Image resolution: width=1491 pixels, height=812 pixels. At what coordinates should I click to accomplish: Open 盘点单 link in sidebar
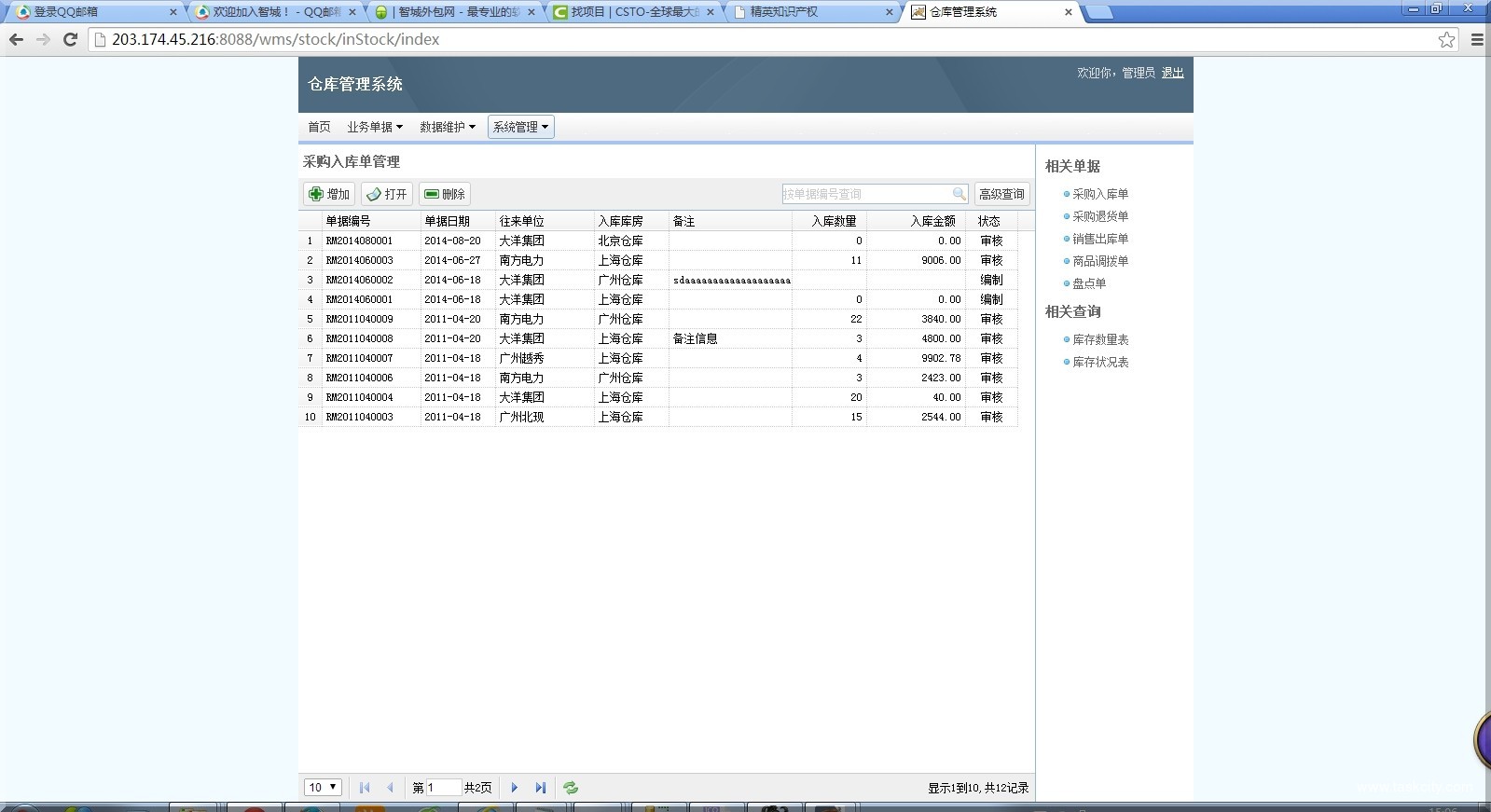1089,283
